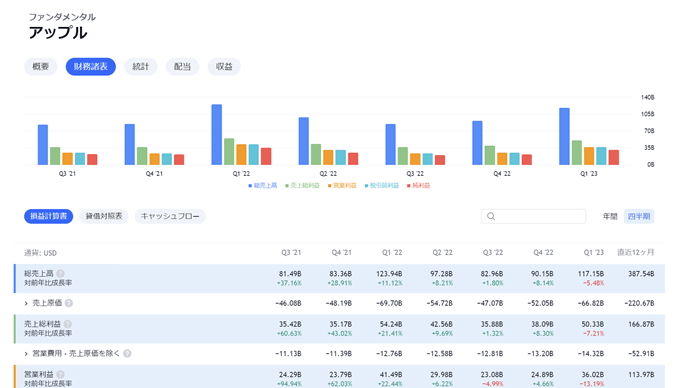Toggle 売上総利益 series in chart legend
This screenshot has width=680, height=388.
point(303,186)
